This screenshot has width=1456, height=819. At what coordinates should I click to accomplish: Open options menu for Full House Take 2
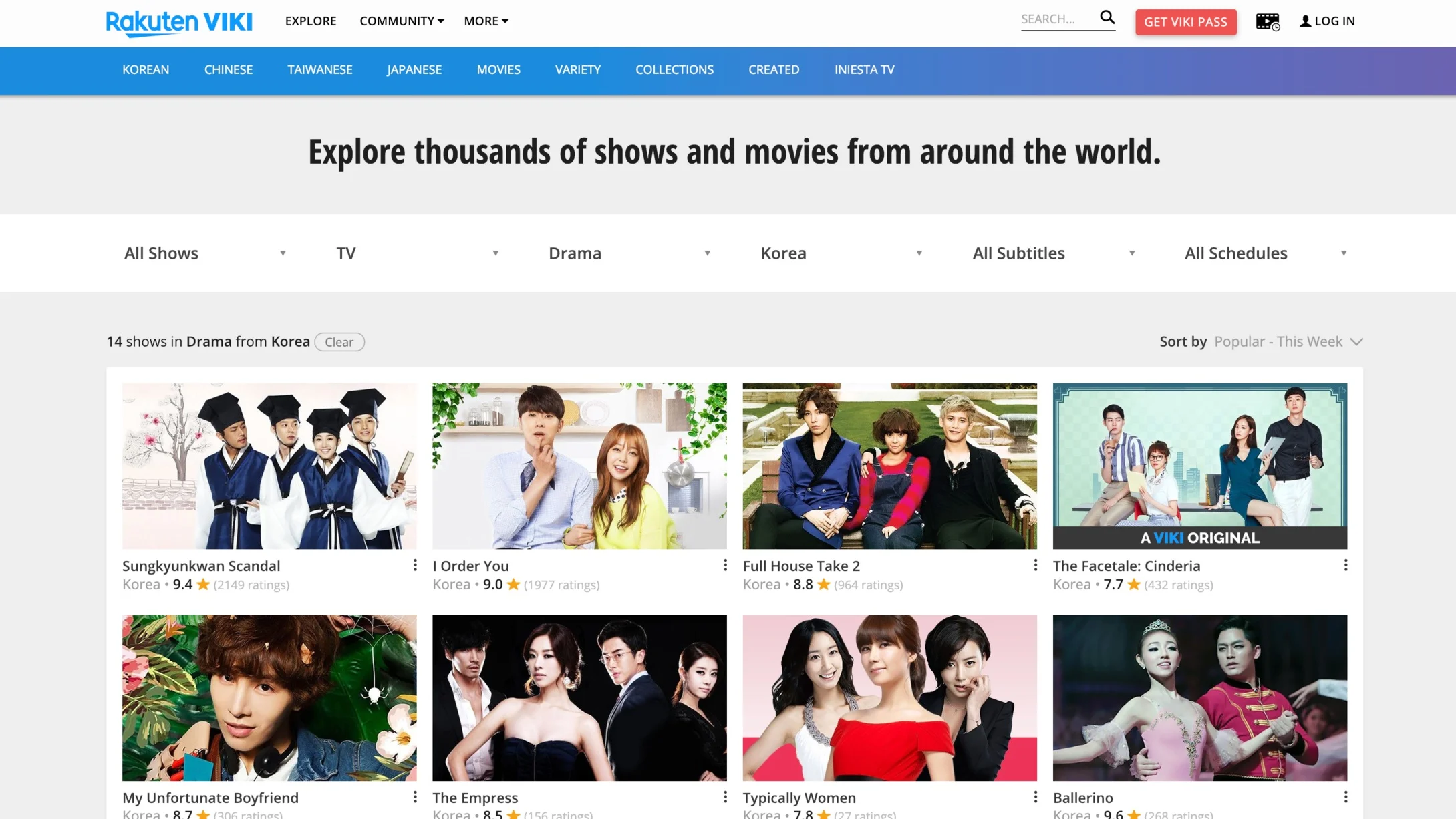coord(1035,566)
